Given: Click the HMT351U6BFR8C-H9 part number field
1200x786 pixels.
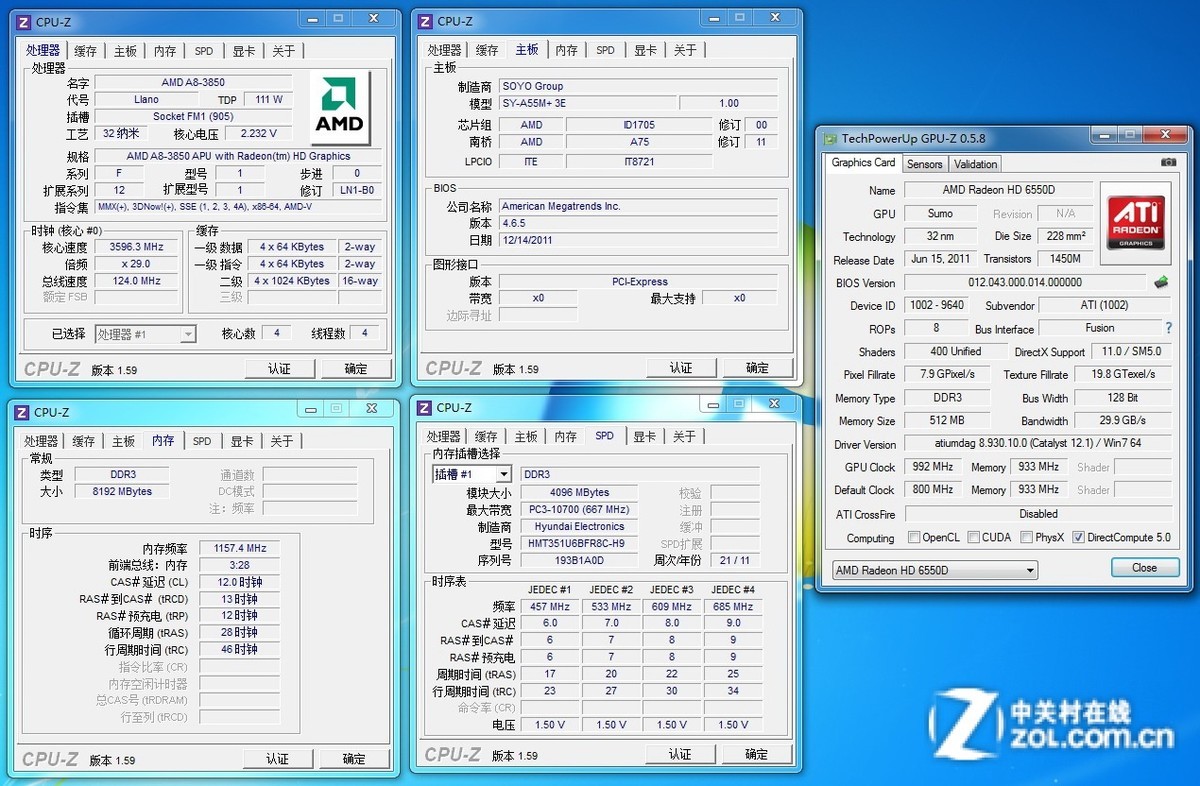Looking at the screenshot, I should 578,543.
